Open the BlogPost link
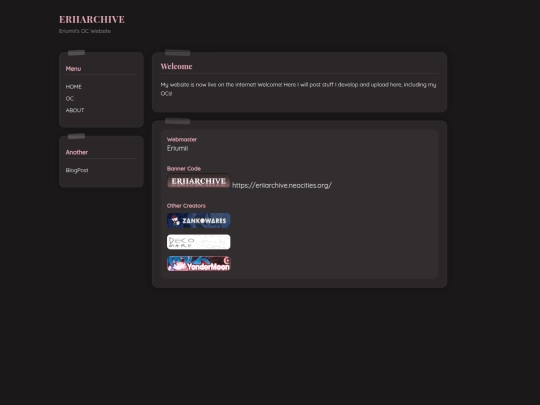Viewport: 540px width, 405px height. tap(77, 170)
